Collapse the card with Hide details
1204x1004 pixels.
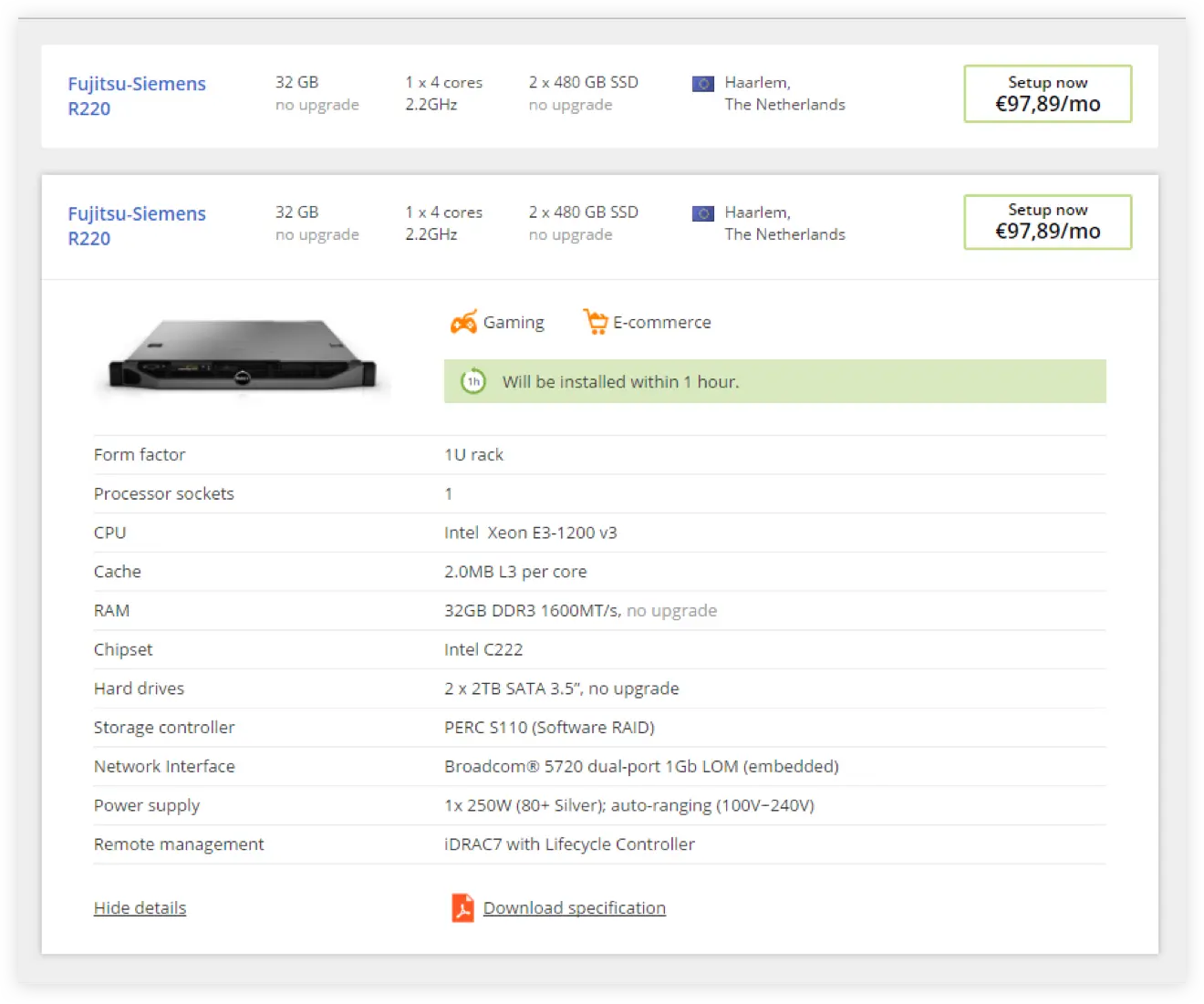tap(140, 908)
